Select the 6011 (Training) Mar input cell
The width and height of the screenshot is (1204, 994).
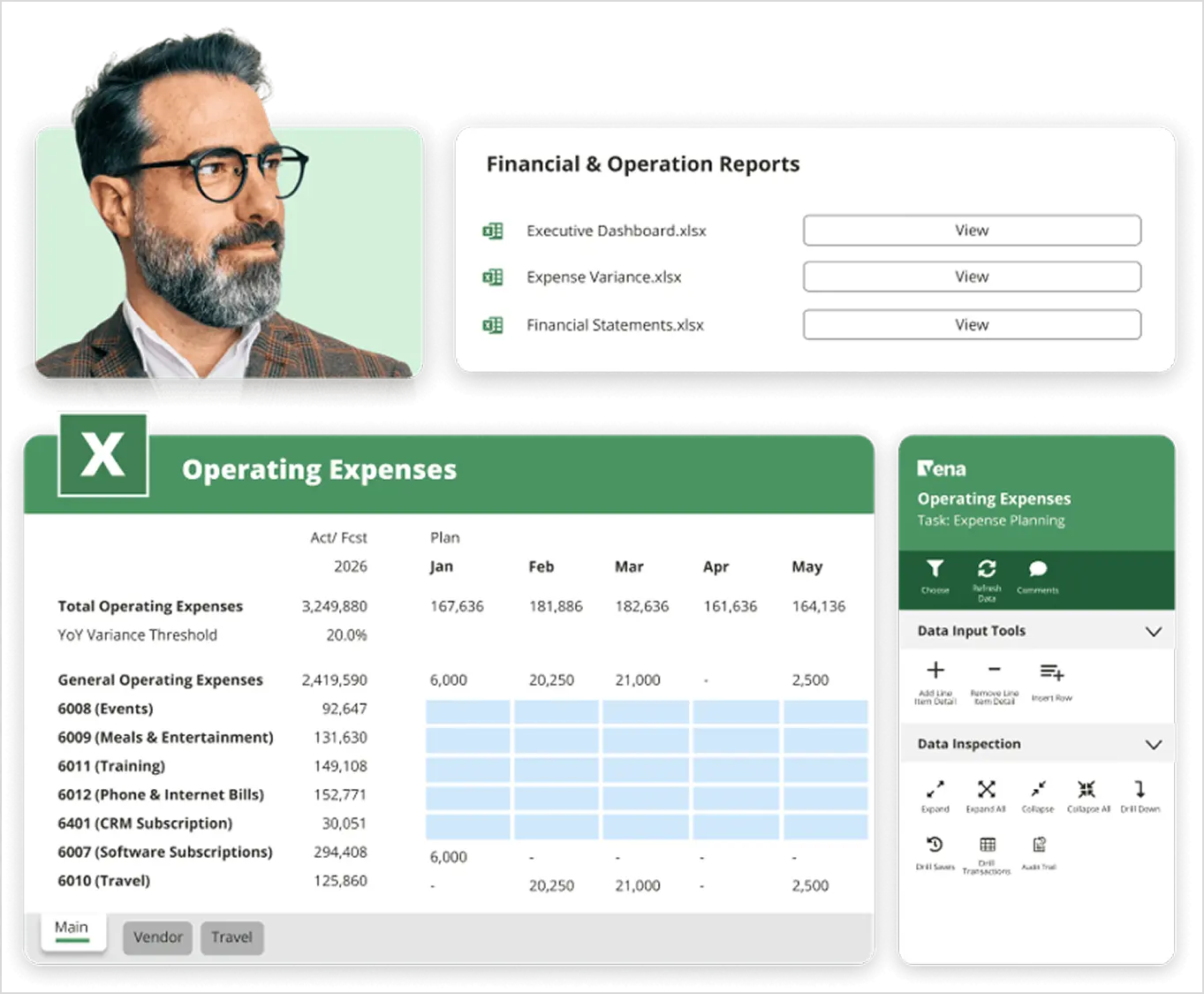click(646, 770)
